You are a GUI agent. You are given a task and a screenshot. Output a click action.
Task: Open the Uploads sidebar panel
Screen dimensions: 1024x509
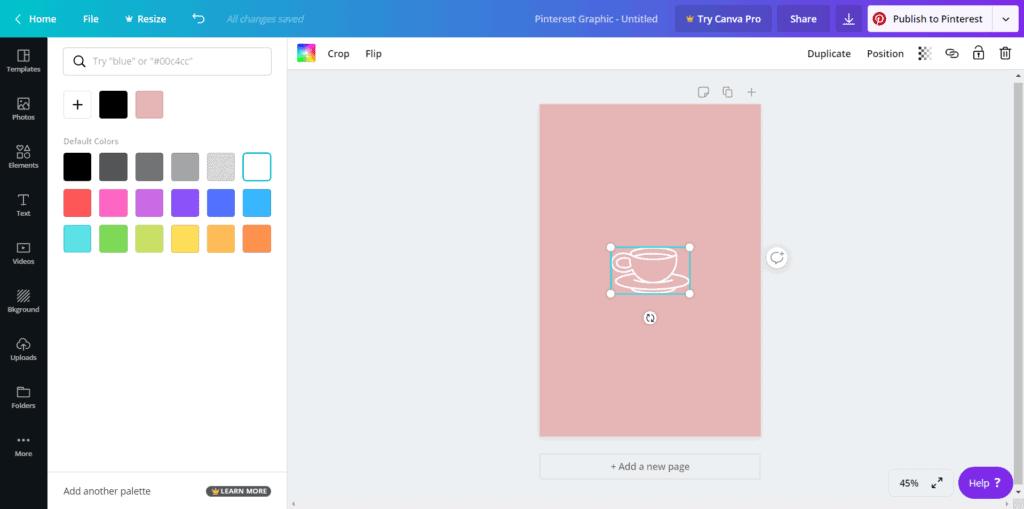point(24,349)
